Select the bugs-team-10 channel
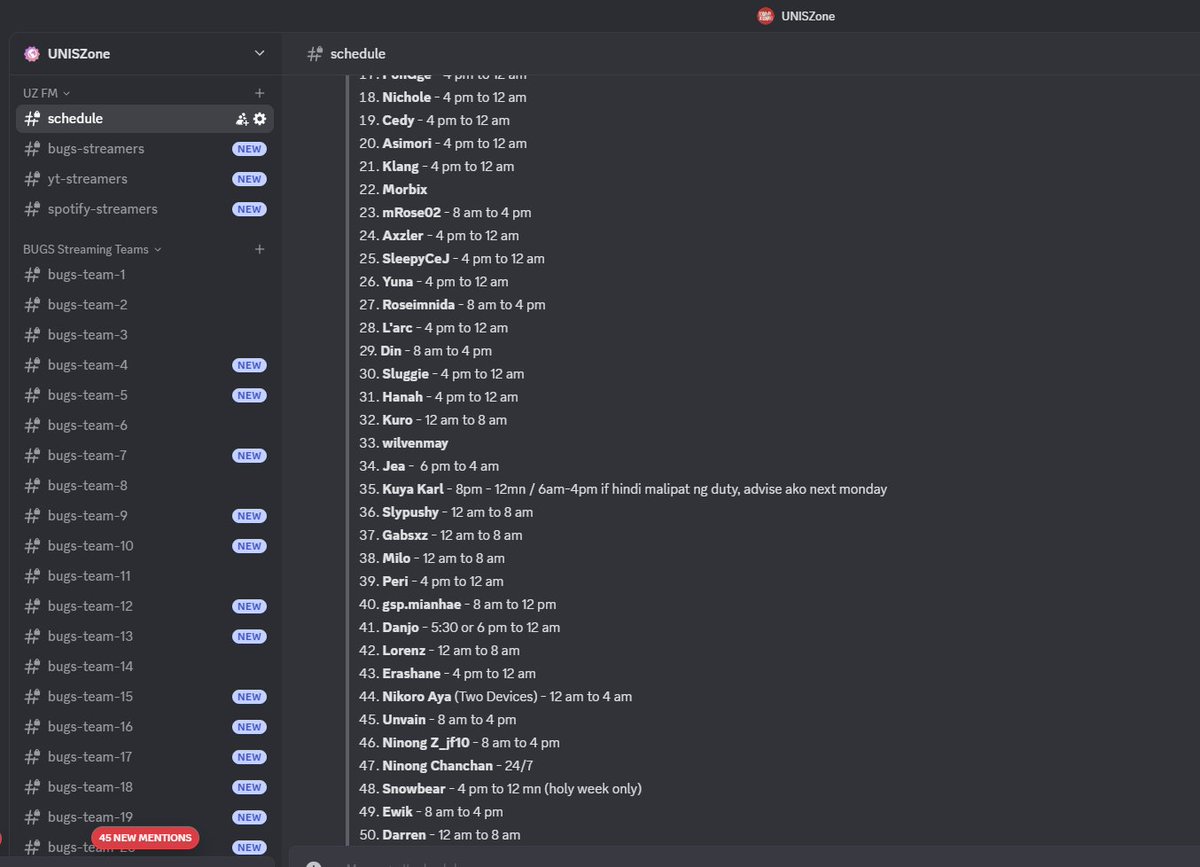The height and width of the screenshot is (867, 1200). [145, 545]
